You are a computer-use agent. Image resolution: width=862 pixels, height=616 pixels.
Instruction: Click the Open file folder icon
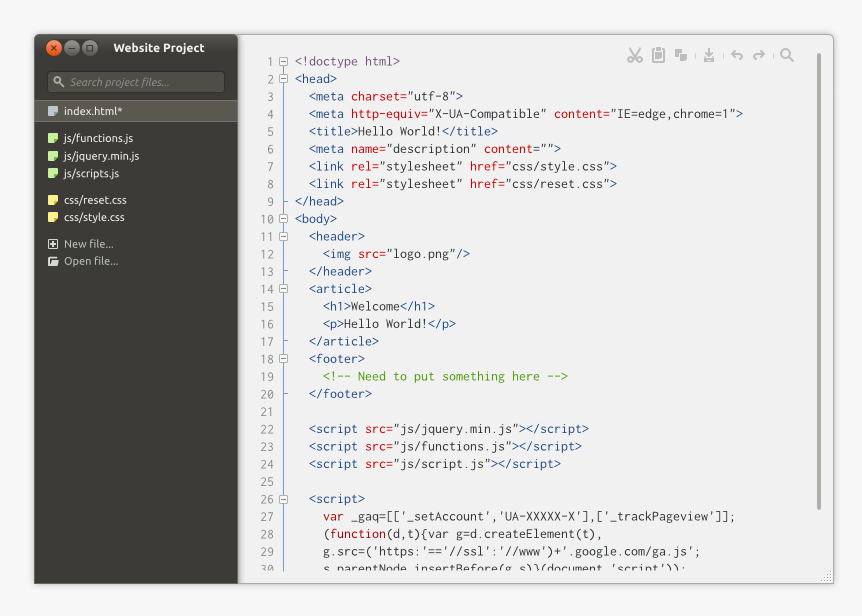(x=53, y=262)
